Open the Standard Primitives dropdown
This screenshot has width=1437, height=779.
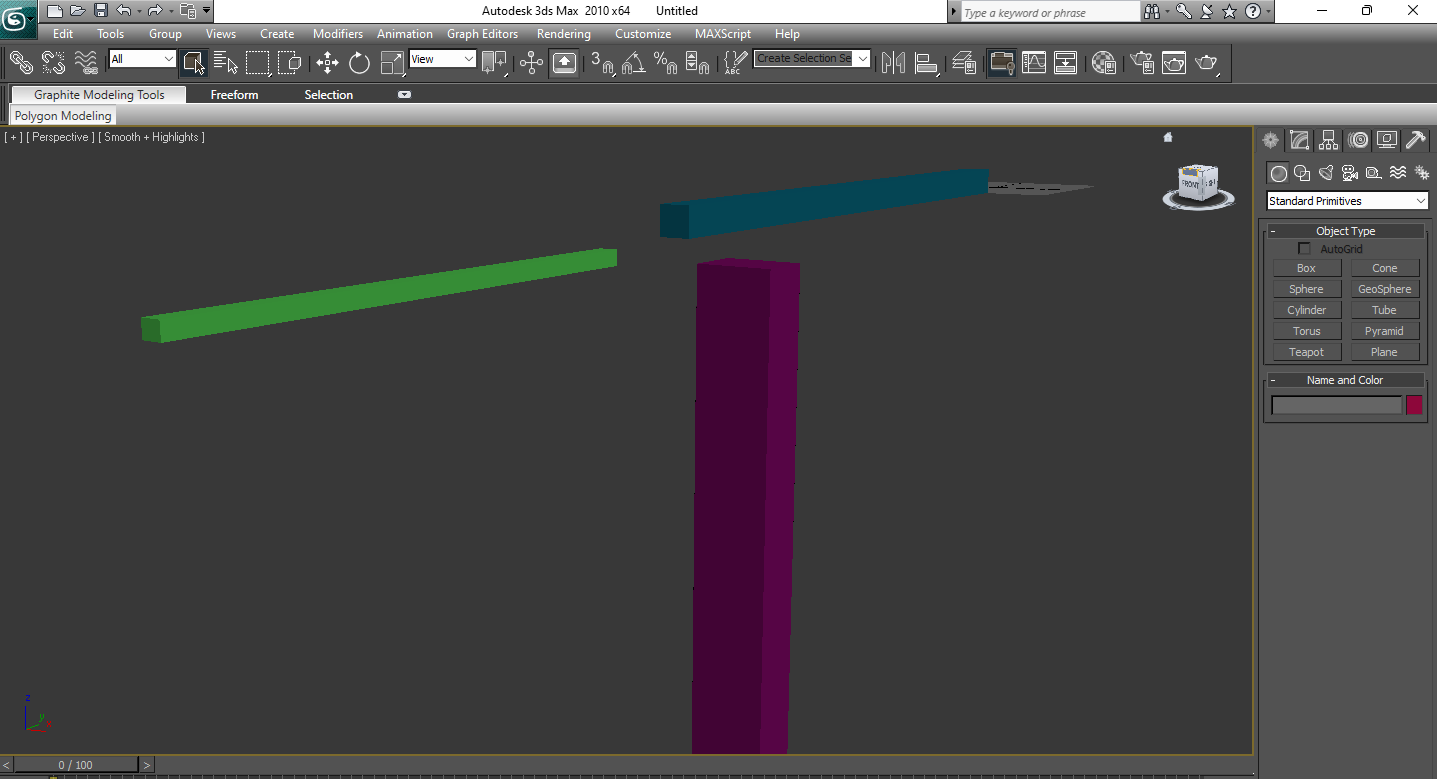tap(1347, 201)
